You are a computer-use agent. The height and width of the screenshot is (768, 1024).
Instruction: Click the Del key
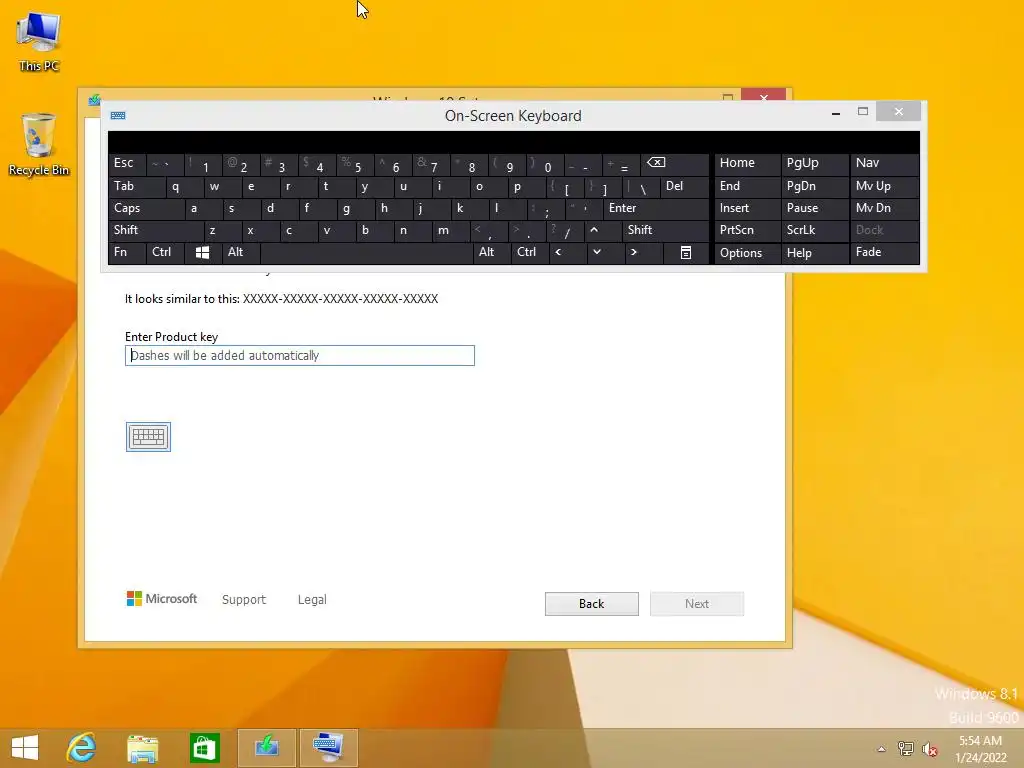pos(684,186)
